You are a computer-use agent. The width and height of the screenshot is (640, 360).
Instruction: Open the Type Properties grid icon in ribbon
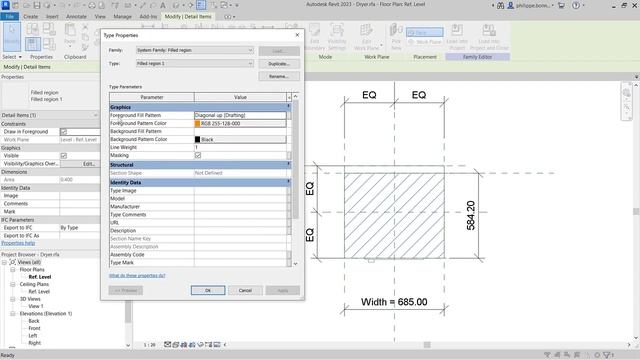(33, 44)
